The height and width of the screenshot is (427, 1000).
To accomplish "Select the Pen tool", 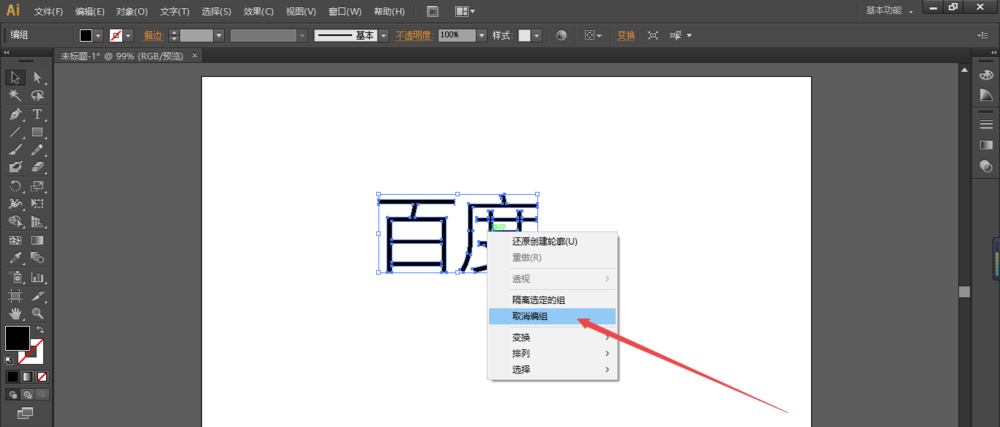I will 15,114.
